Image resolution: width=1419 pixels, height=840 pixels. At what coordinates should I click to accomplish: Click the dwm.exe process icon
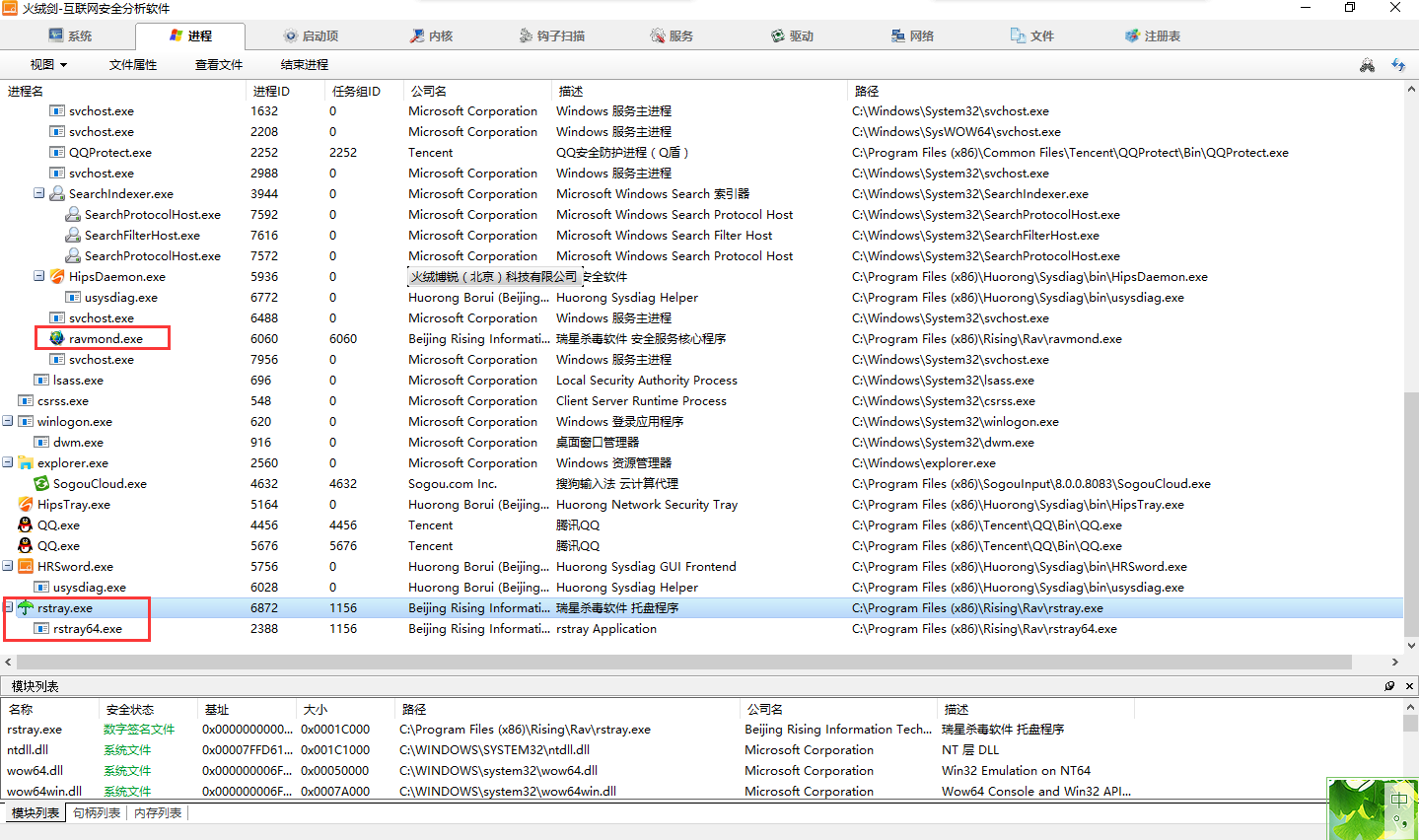coord(41,443)
